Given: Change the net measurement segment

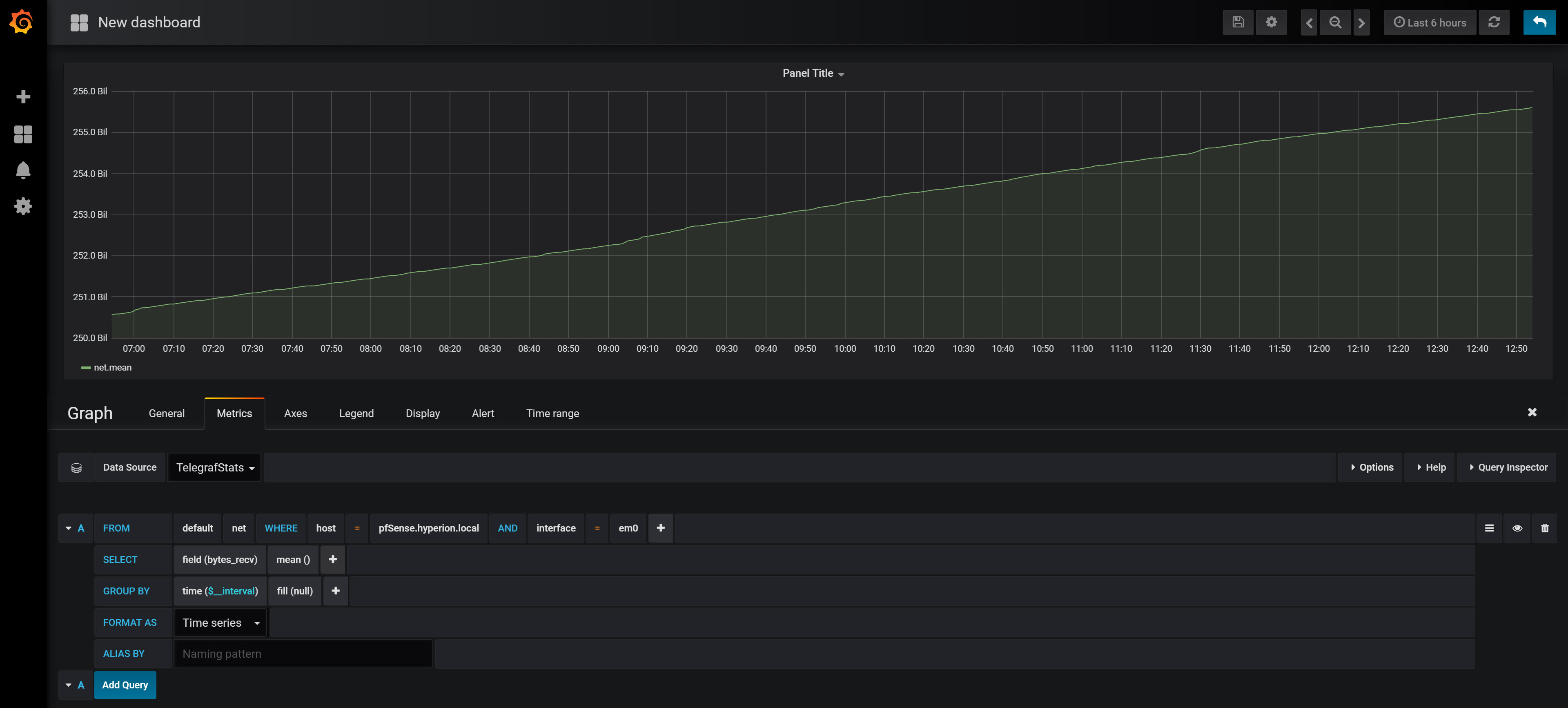Looking at the screenshot, I should tap(238, 528).
